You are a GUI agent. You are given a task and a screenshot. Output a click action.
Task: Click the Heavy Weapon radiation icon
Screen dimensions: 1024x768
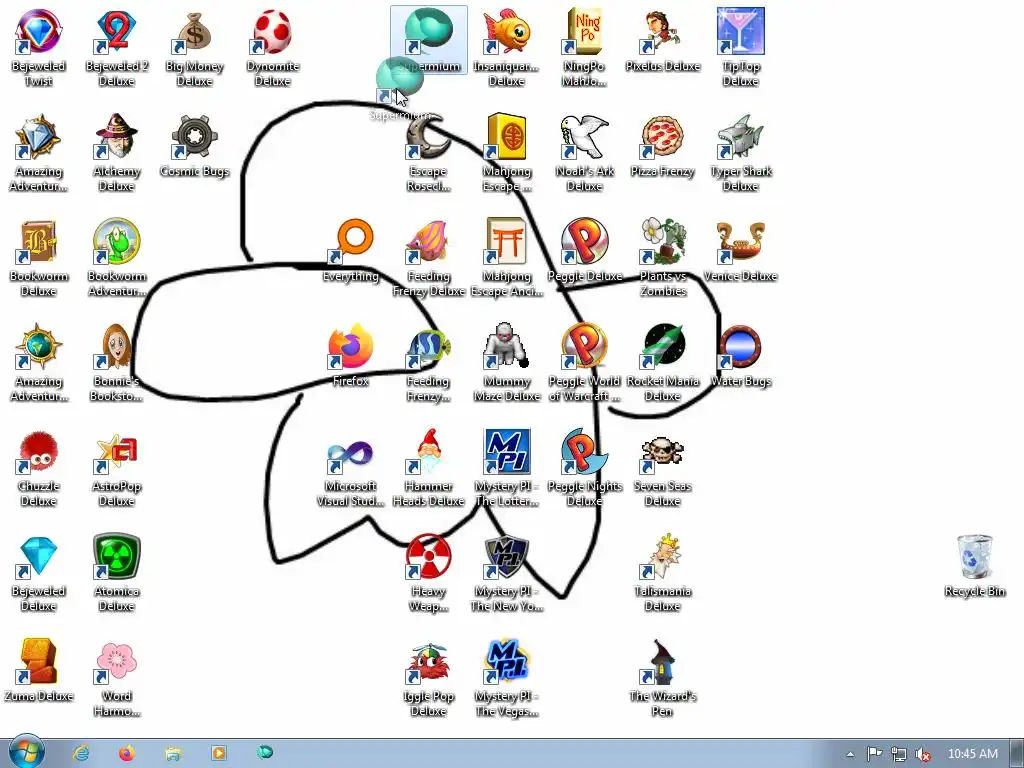point(428,573)
